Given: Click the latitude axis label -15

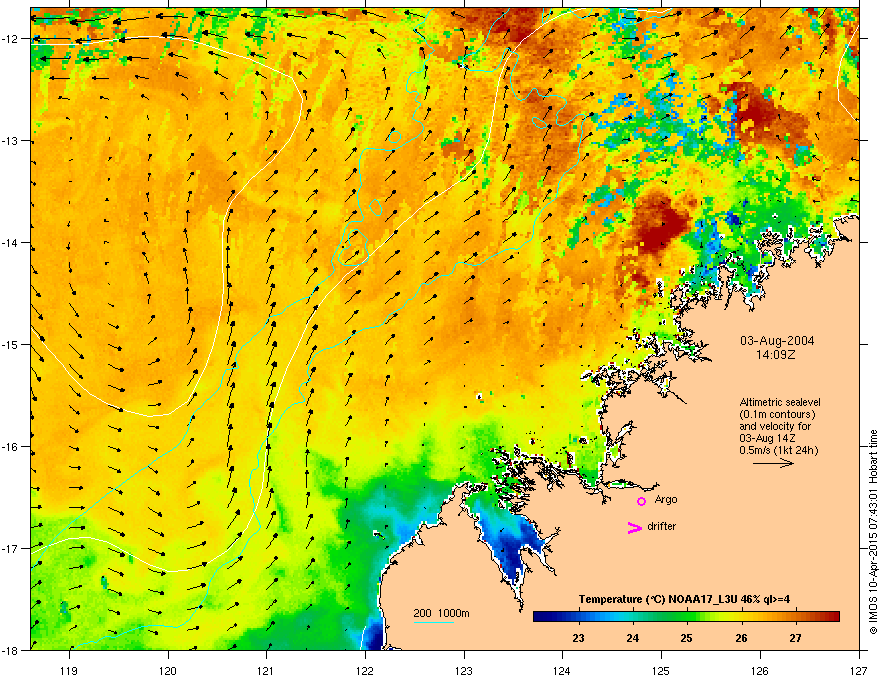Looking at the screenshot, I should coord(10,344).
